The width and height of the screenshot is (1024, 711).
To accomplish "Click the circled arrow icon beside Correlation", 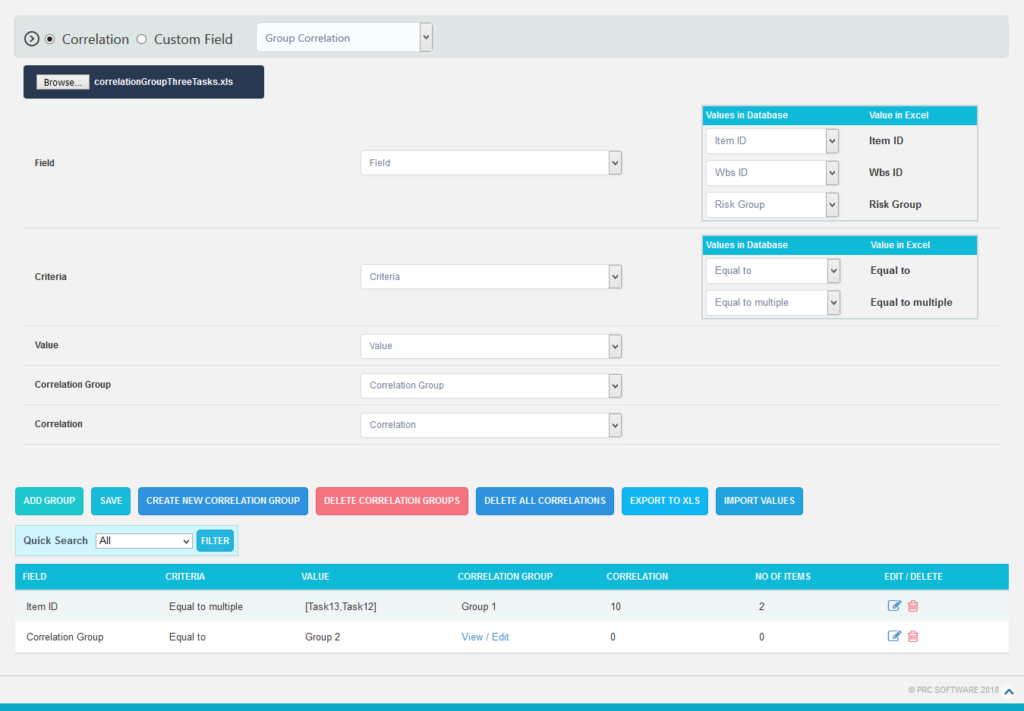I will (32, 39).
